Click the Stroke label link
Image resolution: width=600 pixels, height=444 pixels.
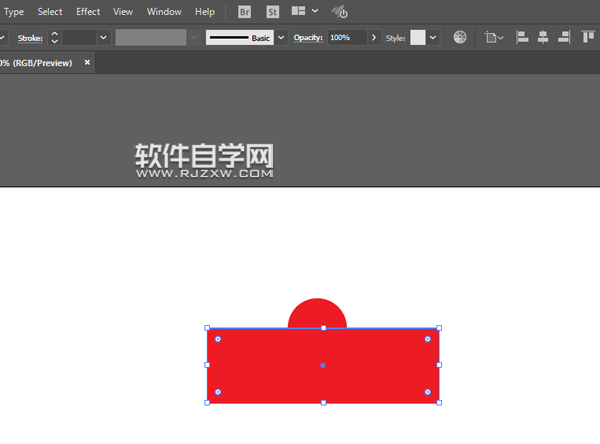[30, 38]
